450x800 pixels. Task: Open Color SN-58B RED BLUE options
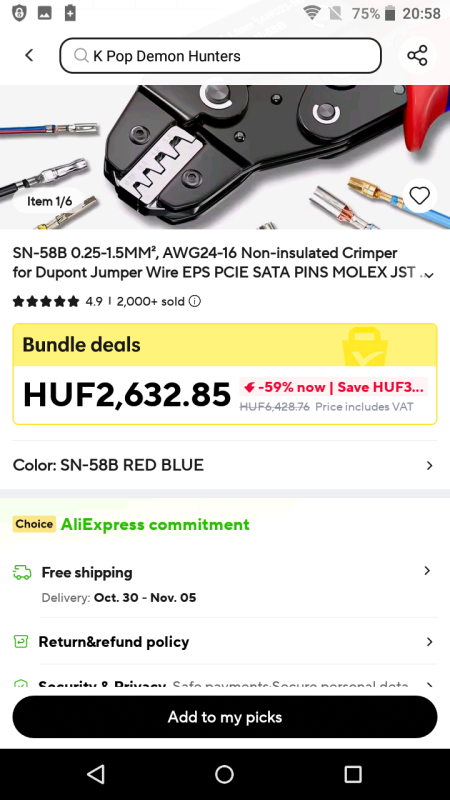click(224, 465)
